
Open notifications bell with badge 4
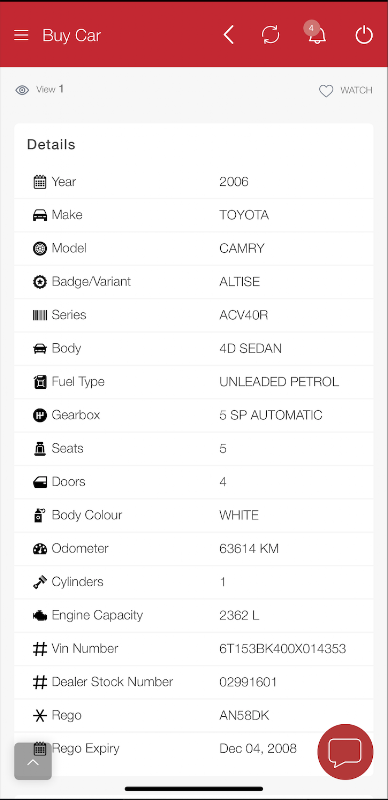tap(317, 34)
